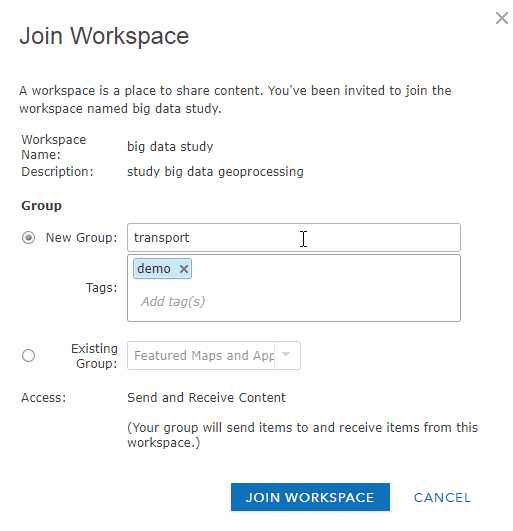Remove the demo tag using its x
The width and height of the screenshot is (513, 531).
pyautogui.click(x=184, y=269)
